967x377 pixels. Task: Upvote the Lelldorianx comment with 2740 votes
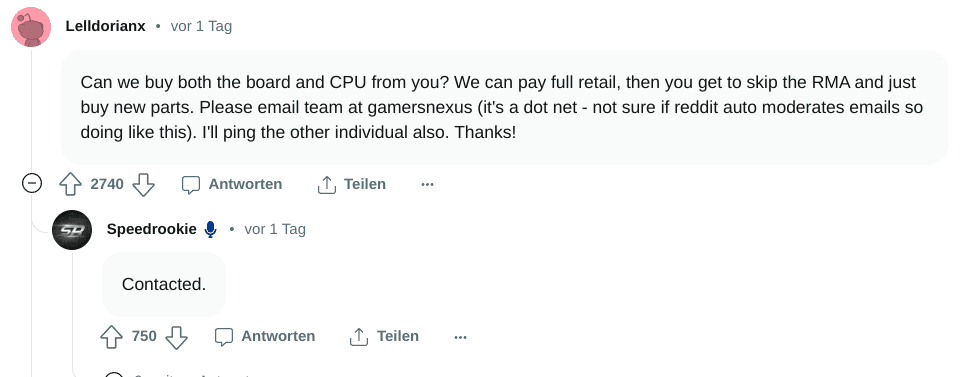tap(70, 184)
